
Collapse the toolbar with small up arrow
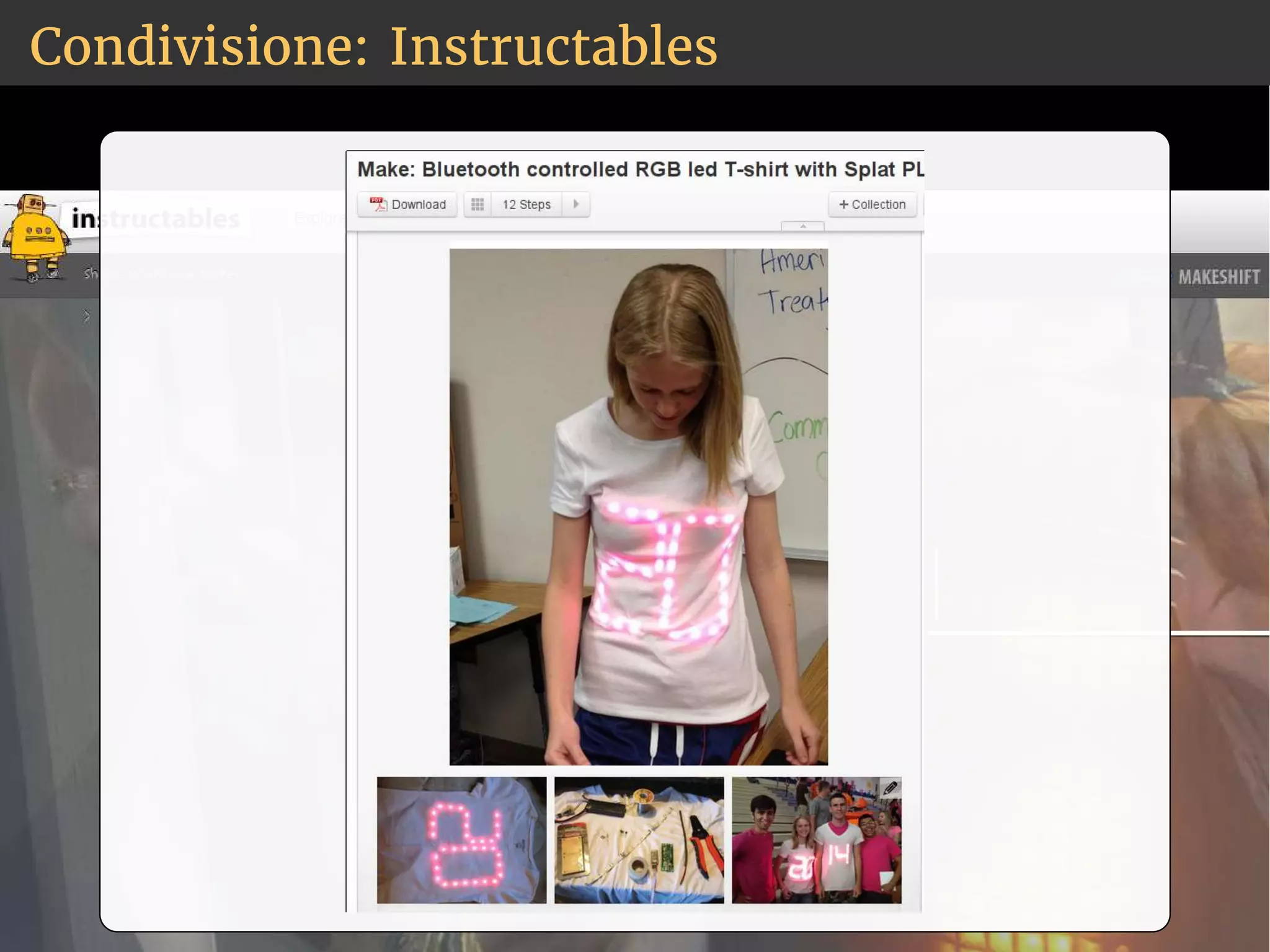[x=802, y=226]
